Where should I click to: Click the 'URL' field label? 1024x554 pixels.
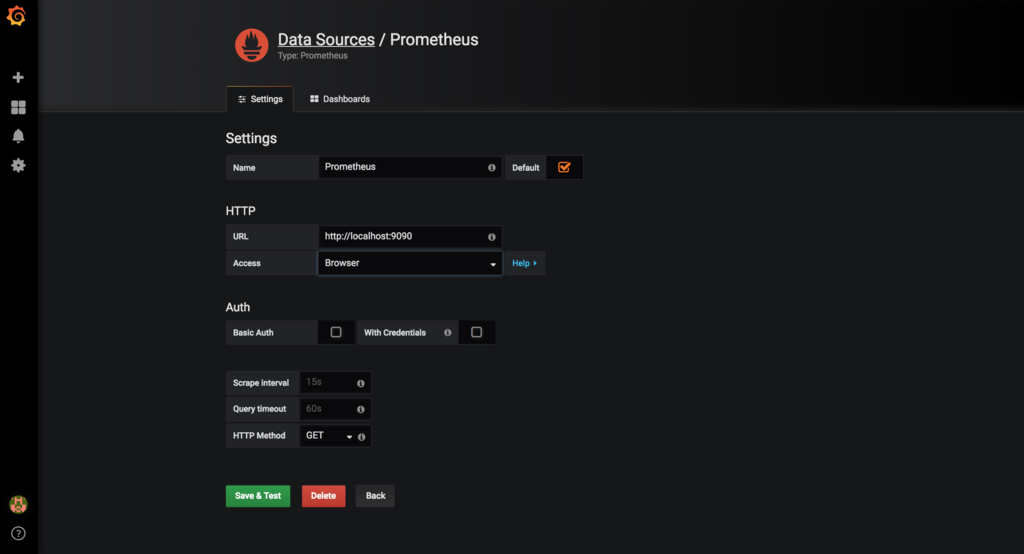(241, 236)
